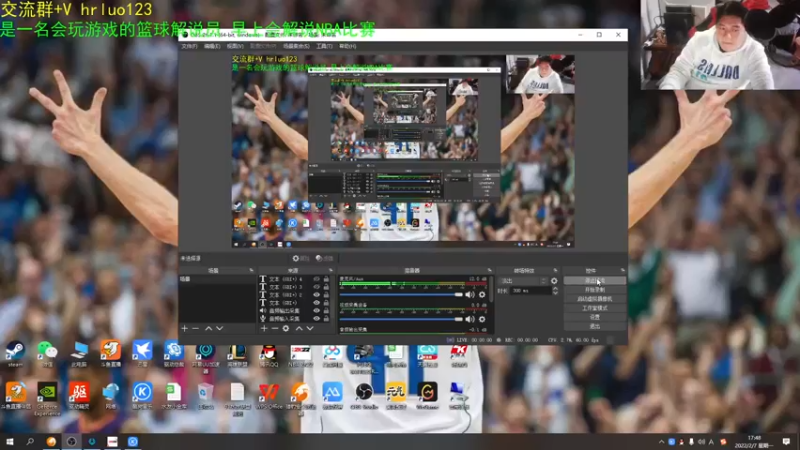Toggle visibility of audio output capture source
Image resolution: width=800 pixels, height=450 pixels.
point(316,310)
